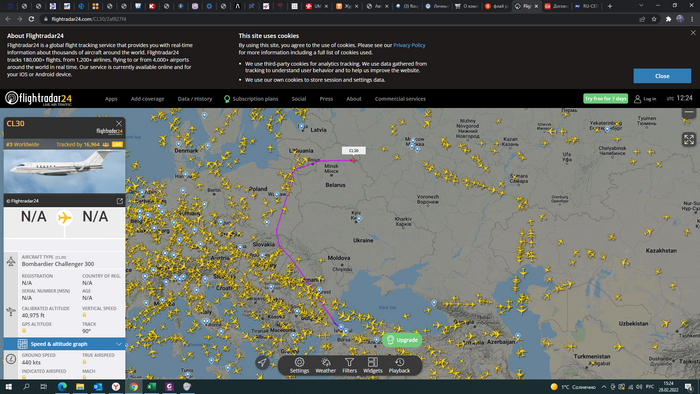Click the Log in user icon
This screenshot has height=394, width=700.
click(638, 99)
